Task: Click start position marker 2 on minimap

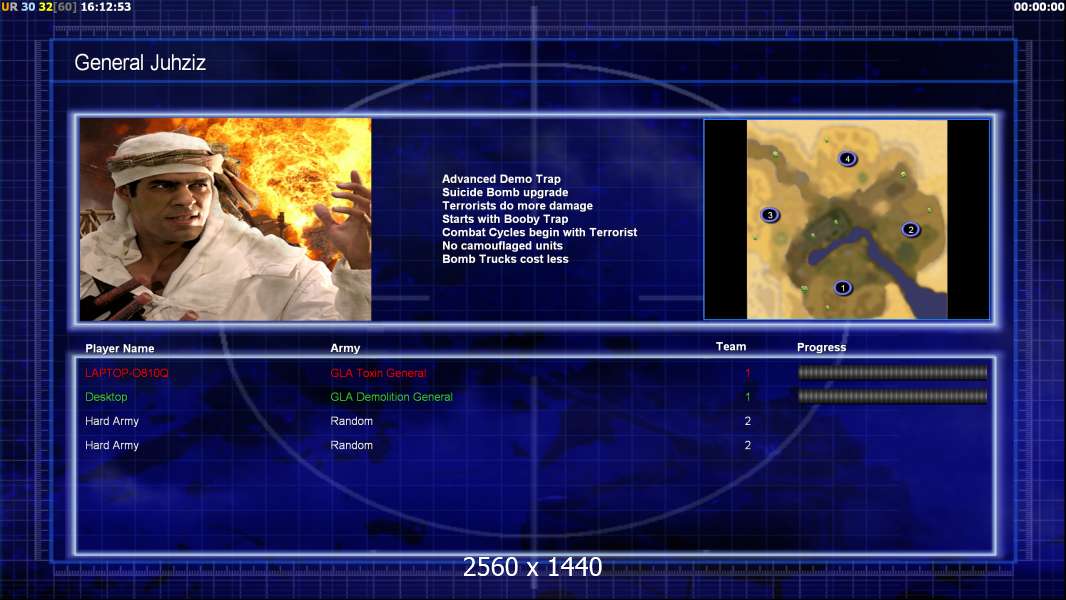Action: point(910,229)
